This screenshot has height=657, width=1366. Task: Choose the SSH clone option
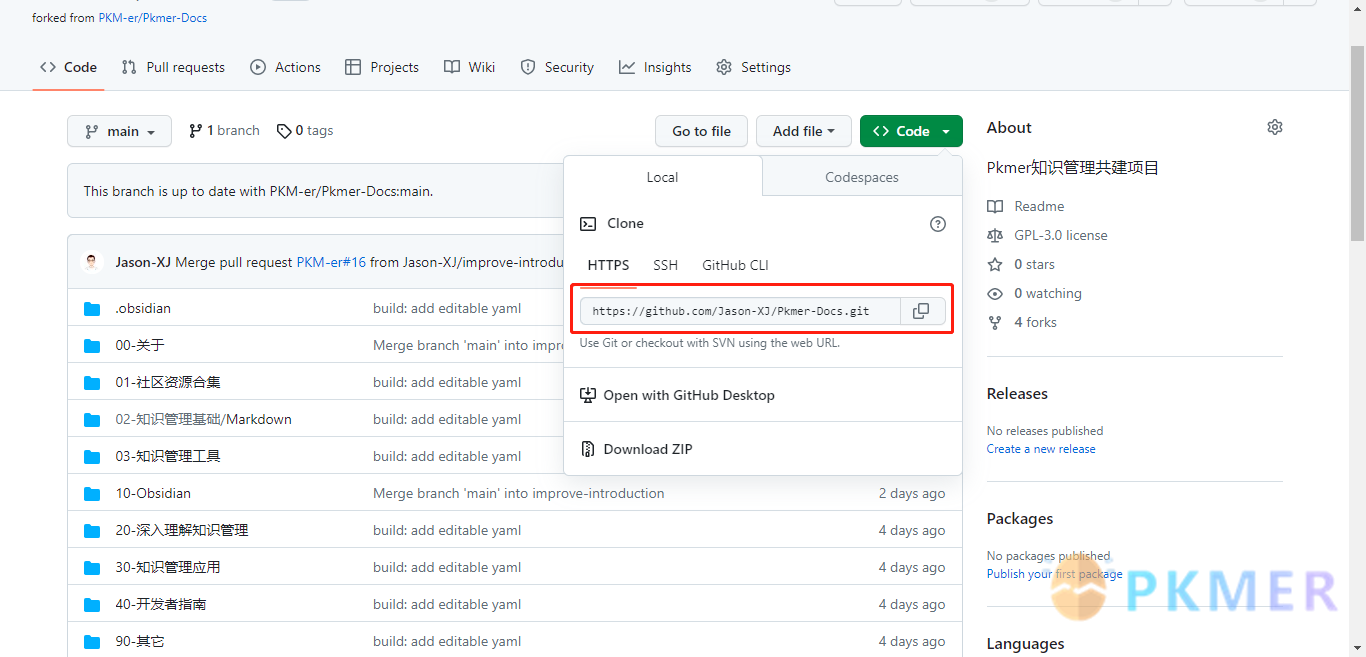coord(666,265)
